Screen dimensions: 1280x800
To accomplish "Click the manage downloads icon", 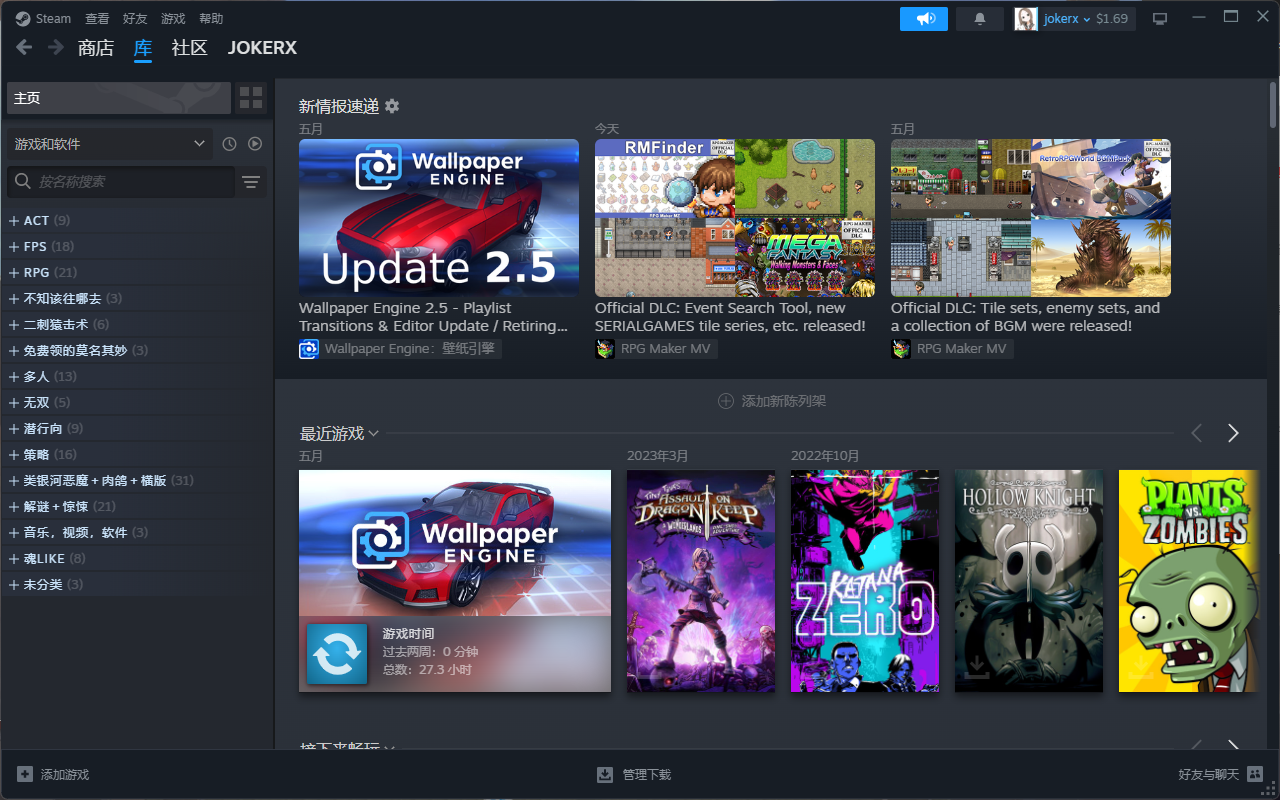I will click(605, 774).
